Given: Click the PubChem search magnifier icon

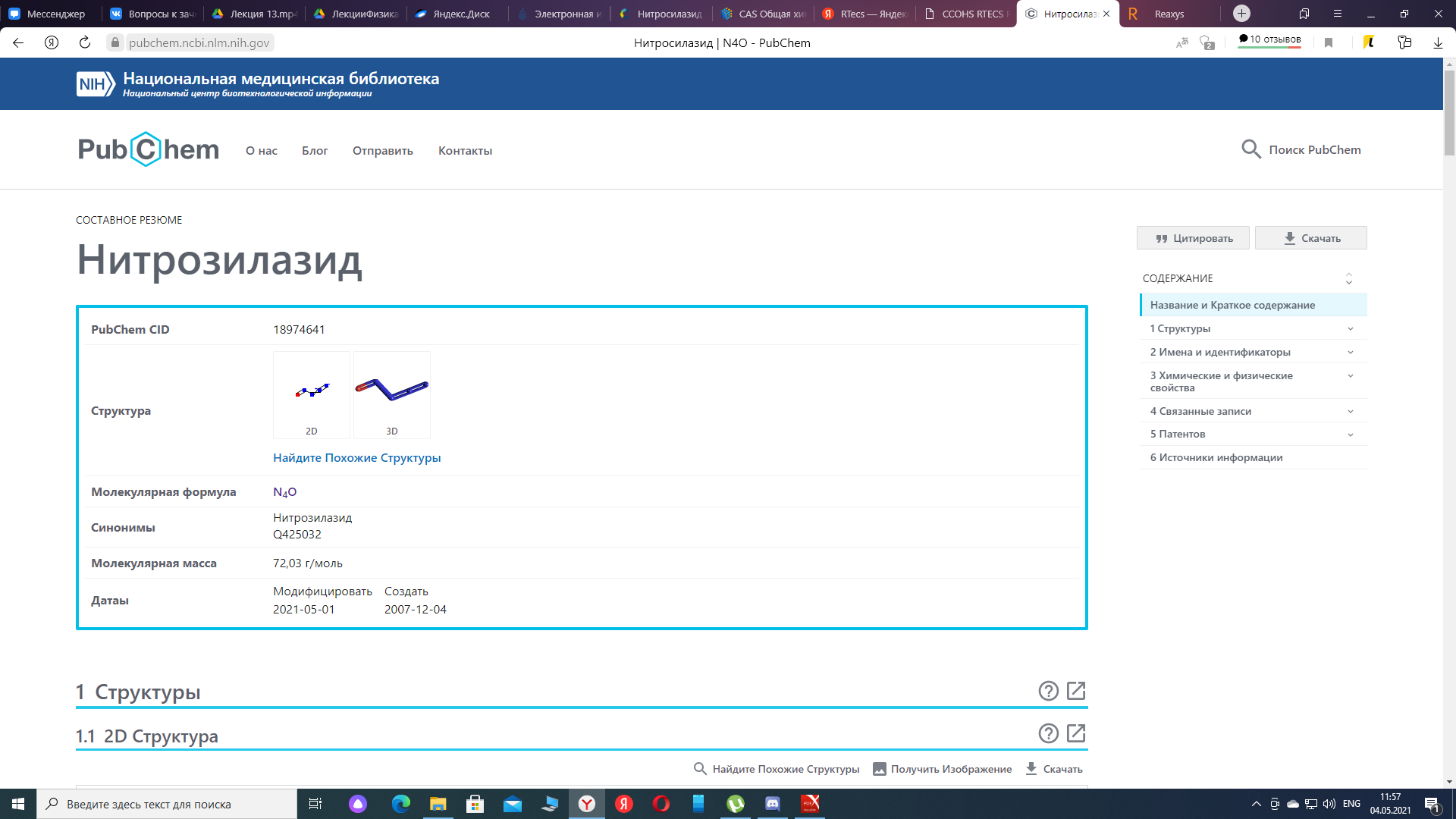Looking at the screenshot, I should point(1250,149).
